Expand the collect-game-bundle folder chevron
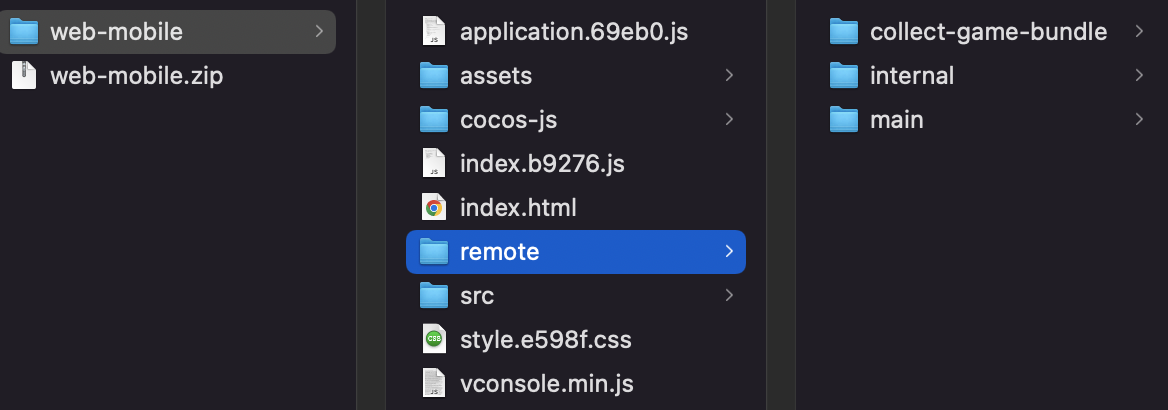 tap(1139, 32)
